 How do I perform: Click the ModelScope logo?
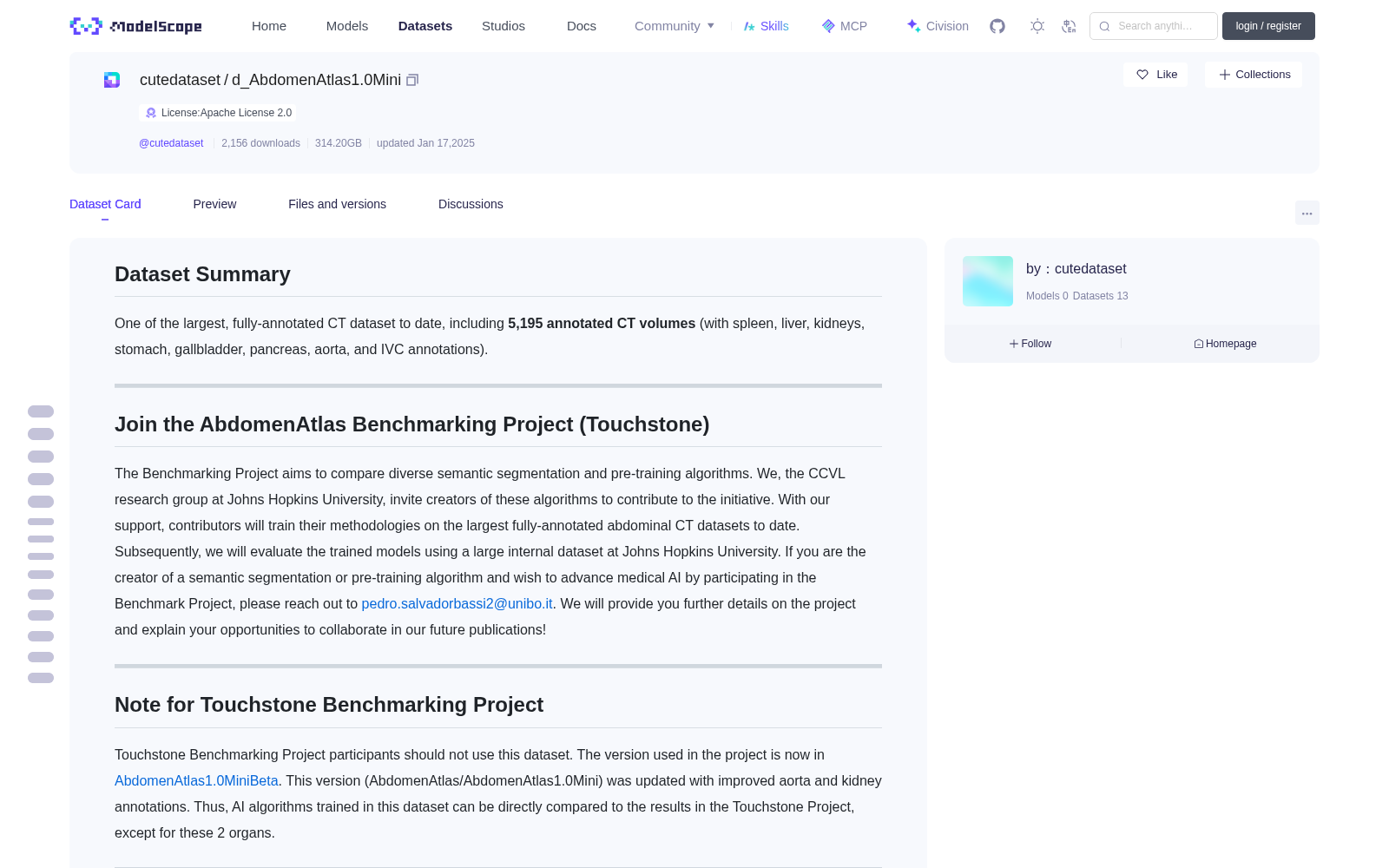(x=136, y=26)
